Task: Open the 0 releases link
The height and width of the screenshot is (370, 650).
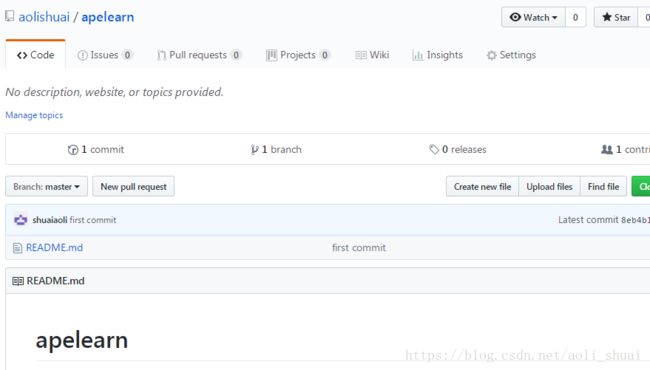Action: coord(458,149)
